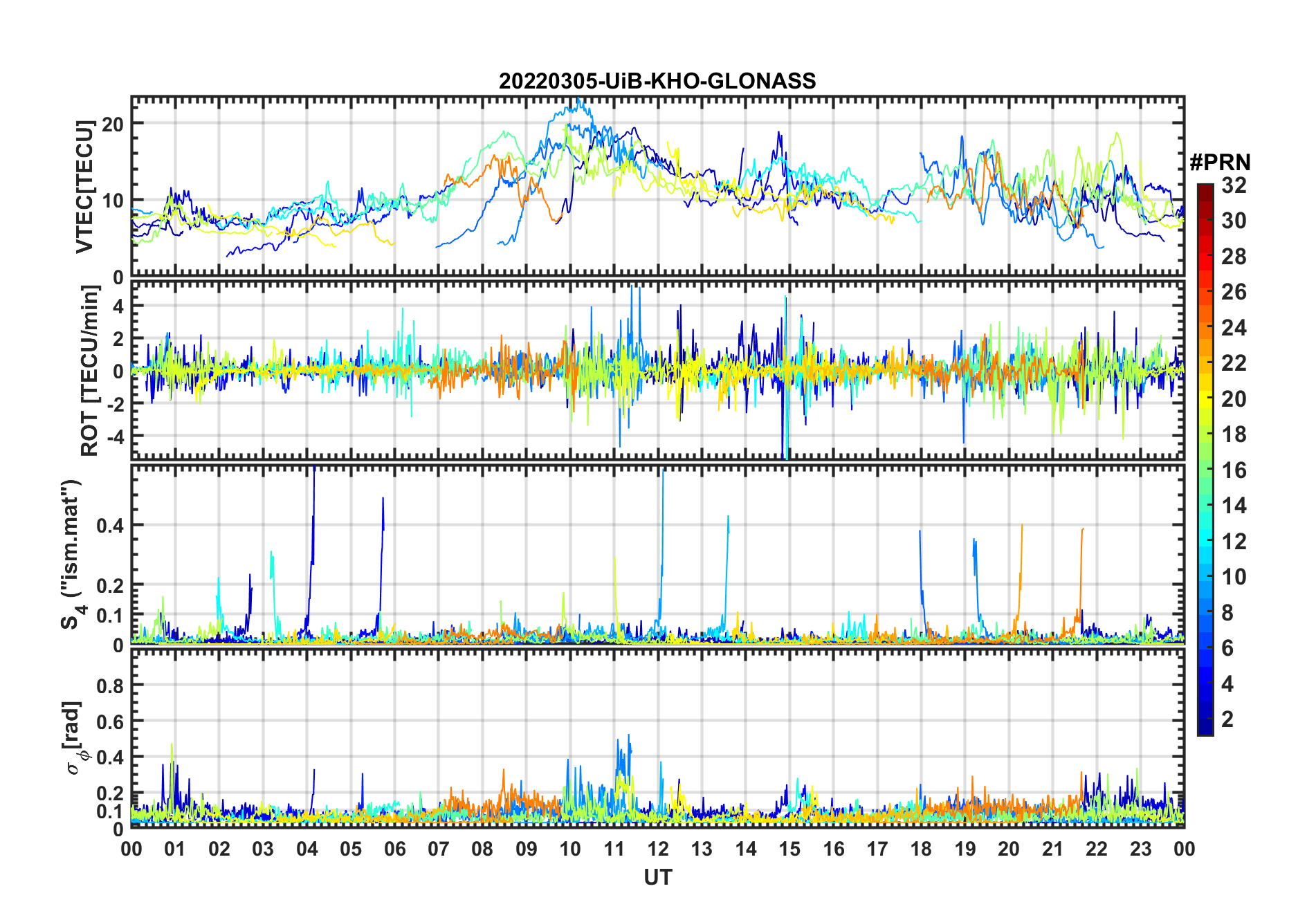The image size is (1316, 920).
Task: Click x-axis tick label 21
Action: (1052, 849)
